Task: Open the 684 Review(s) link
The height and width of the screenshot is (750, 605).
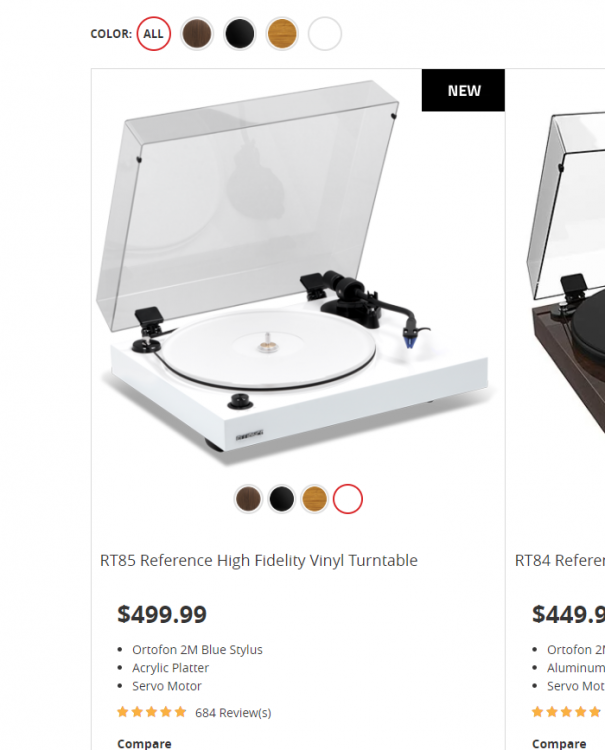Action: click(233, 713)
